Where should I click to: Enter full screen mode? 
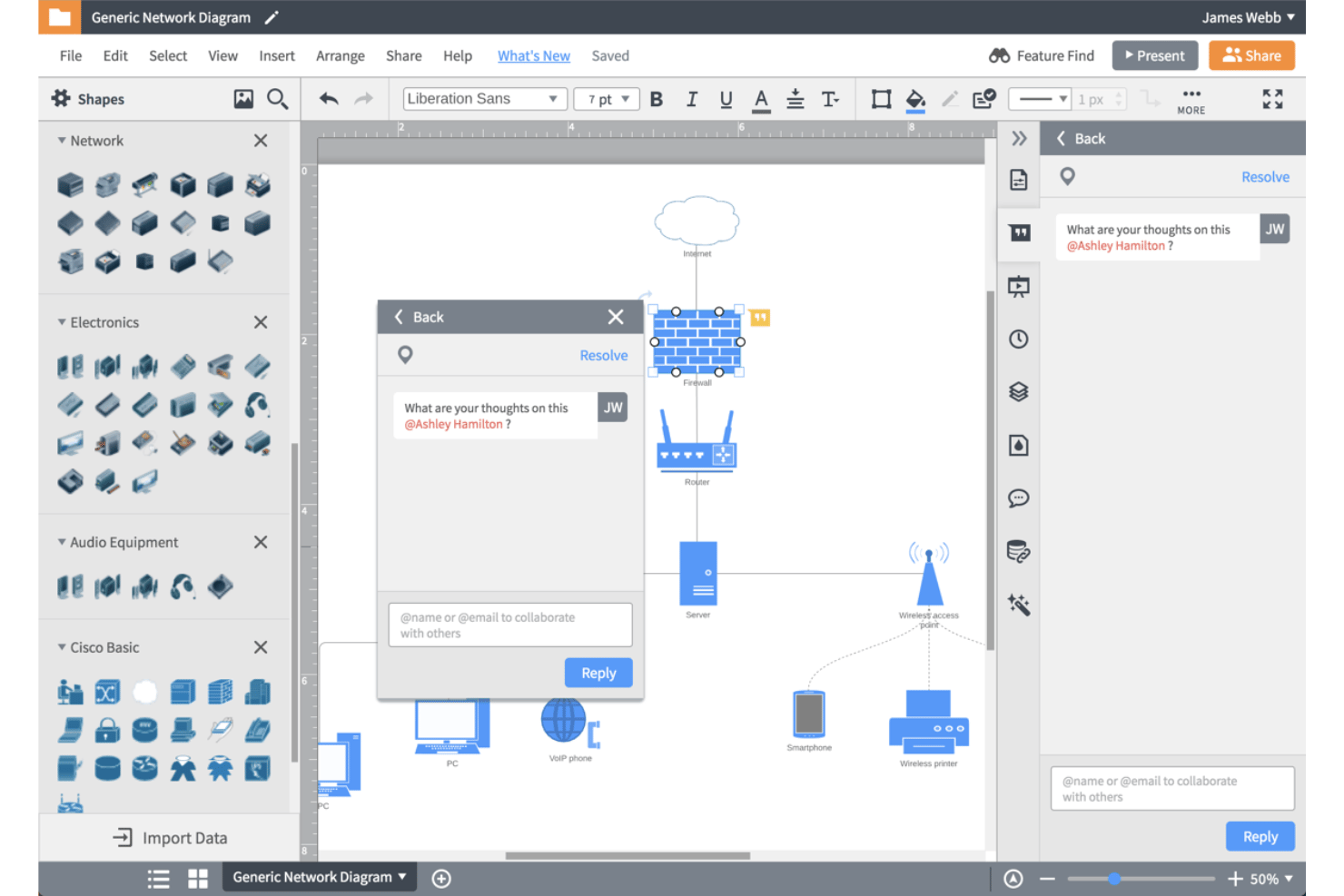pyautogui.click(x=1273, y=99)
